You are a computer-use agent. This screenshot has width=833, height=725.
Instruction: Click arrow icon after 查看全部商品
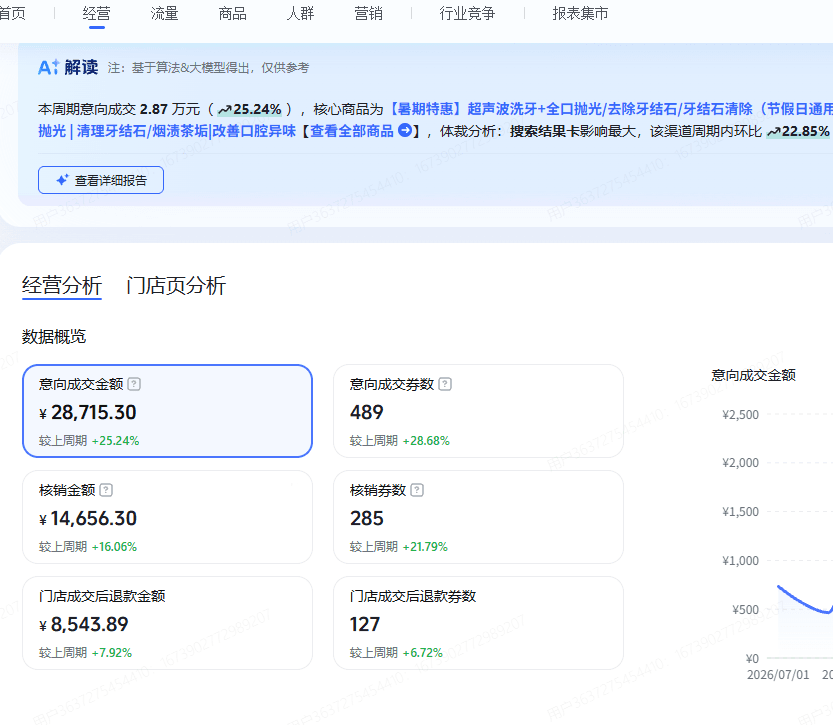tap(405, 130)
